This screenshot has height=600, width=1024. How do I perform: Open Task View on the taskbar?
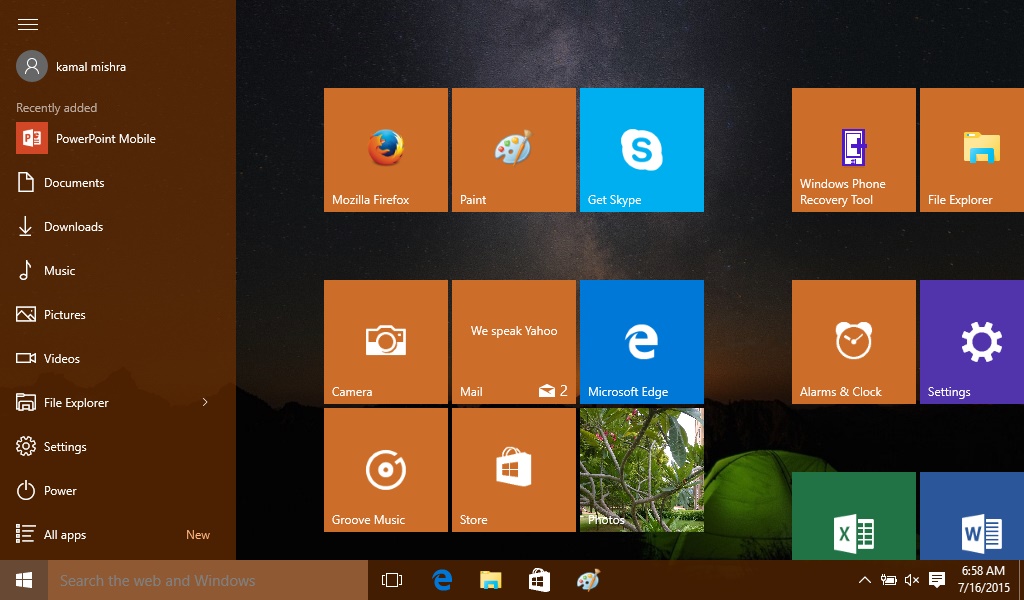(x=392, y=580)
